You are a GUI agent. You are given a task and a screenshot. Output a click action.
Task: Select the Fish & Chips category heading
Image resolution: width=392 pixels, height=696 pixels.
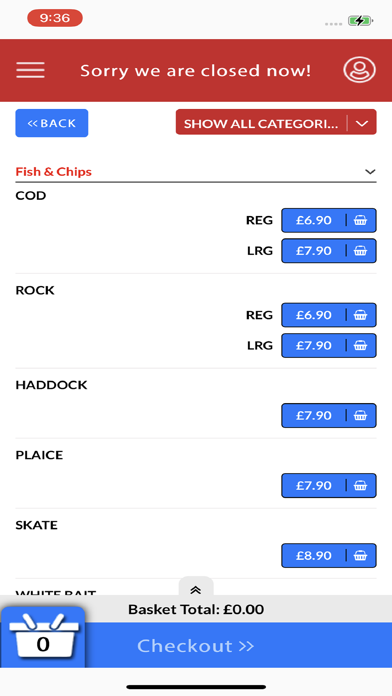click(54, 172)
